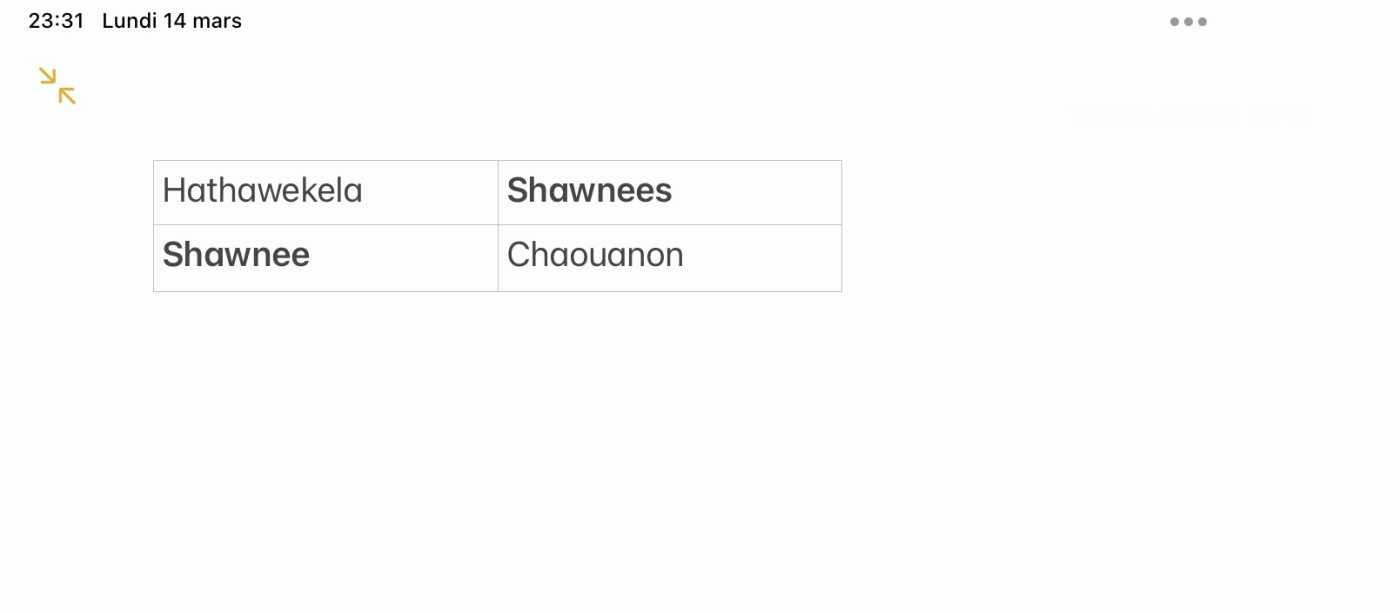Tap the yellow collapse full-screen arrows icon
This screenshot has width=1400, height=613.
[58, 86]
